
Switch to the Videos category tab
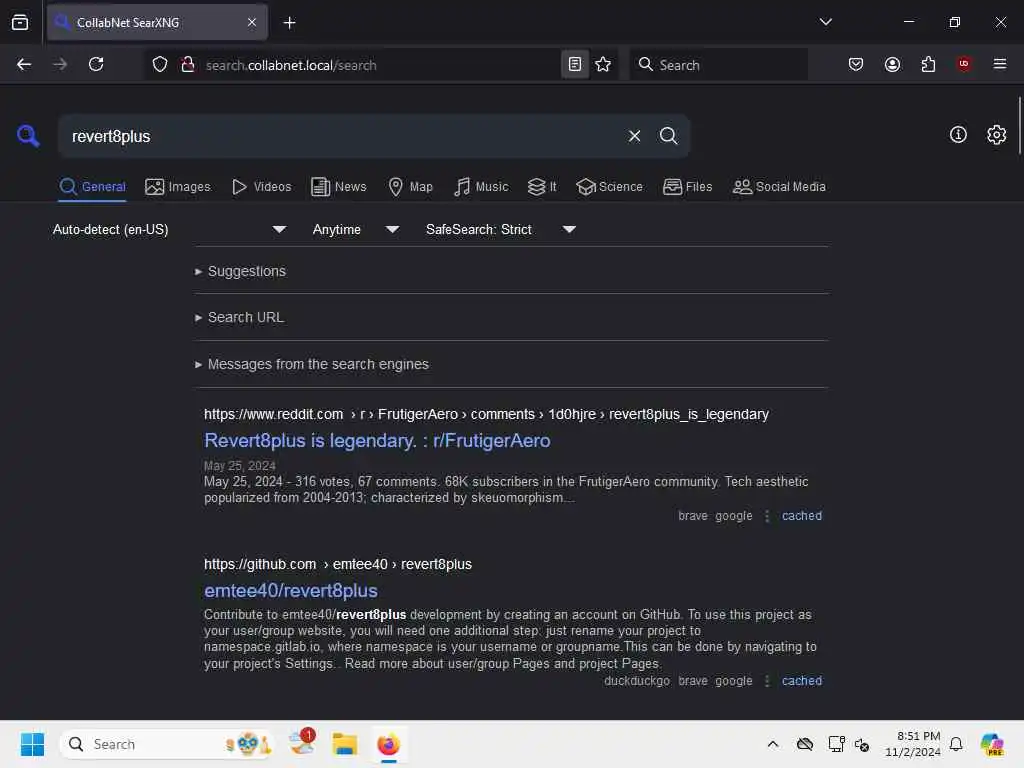pyautogui.click(x=262, y=187)
